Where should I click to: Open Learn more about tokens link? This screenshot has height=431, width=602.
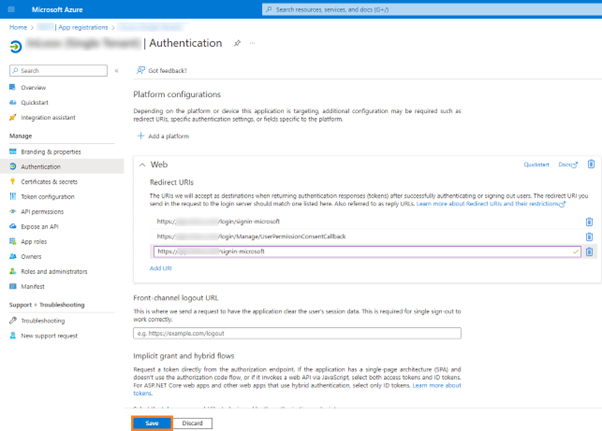(x=437, y=385)
